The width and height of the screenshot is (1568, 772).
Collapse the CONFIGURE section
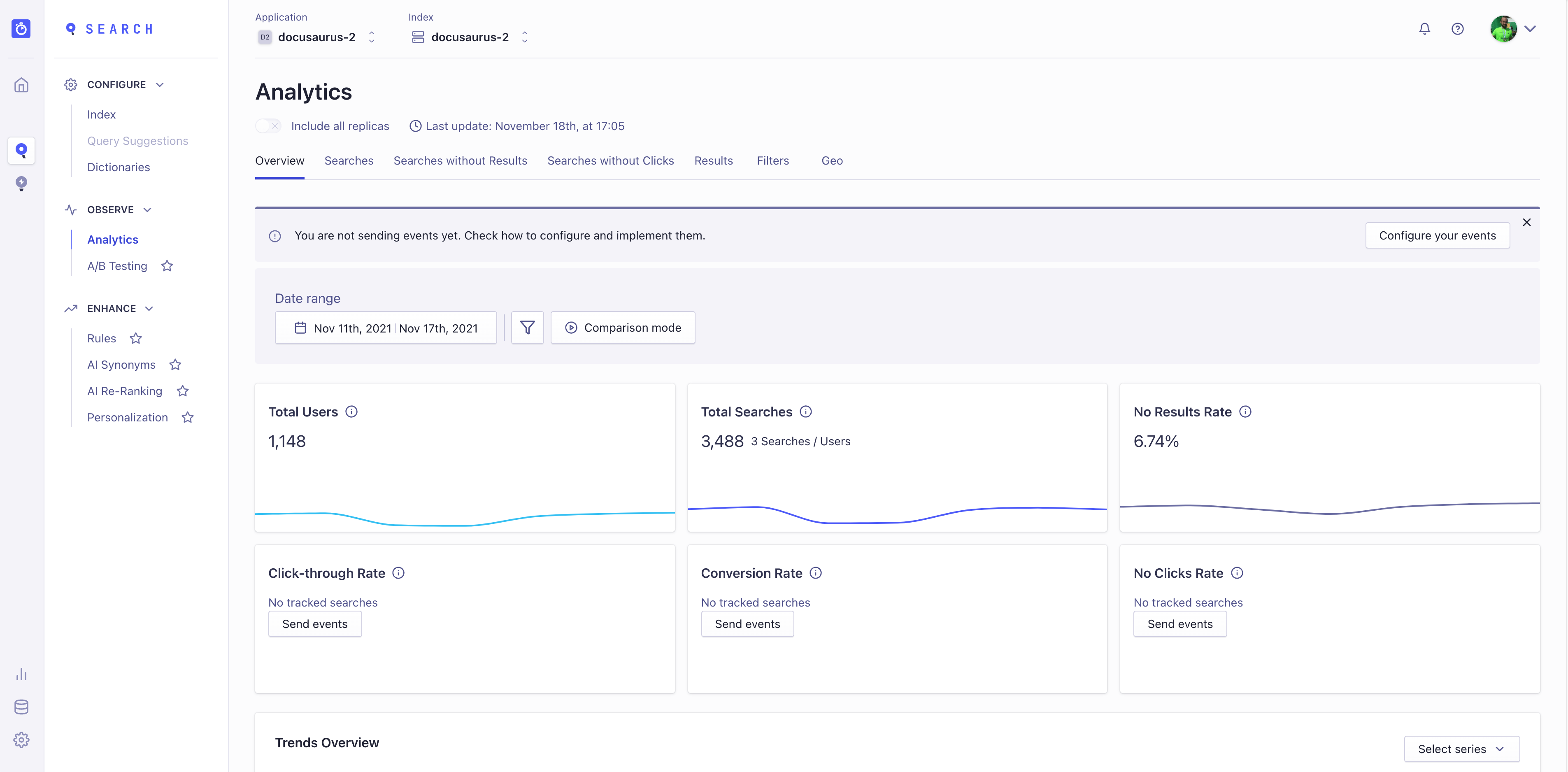160,85
